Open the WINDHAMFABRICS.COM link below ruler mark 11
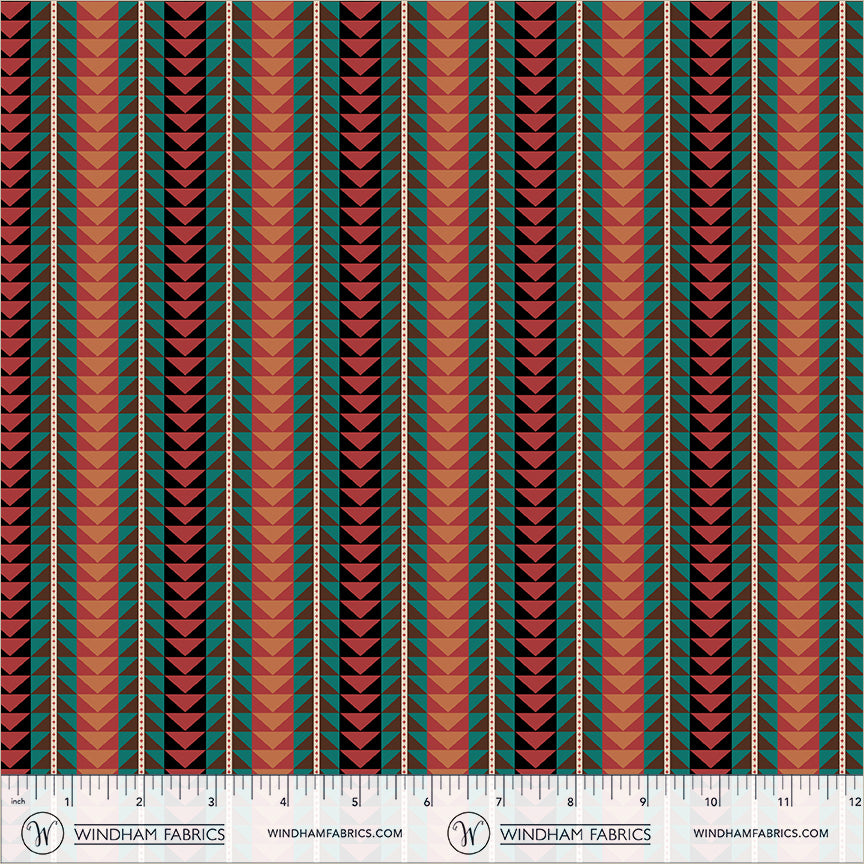This screenshot has width=864, height=864. [x=760, y=834]
